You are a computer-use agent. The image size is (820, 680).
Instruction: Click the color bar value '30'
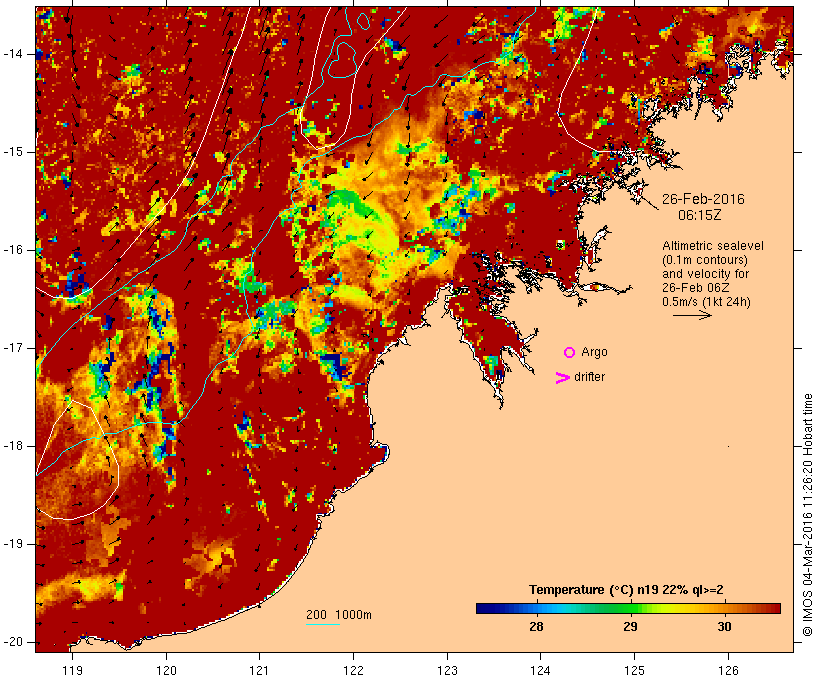click(x=724, y=627)
